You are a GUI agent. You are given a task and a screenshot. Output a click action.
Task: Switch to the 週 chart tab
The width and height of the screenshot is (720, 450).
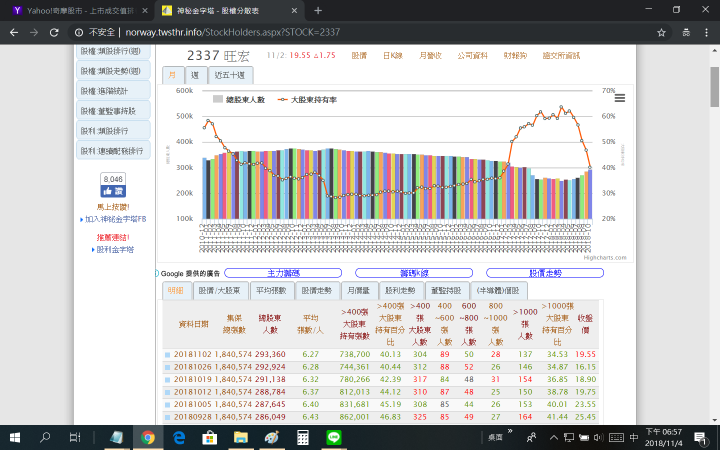194,75
